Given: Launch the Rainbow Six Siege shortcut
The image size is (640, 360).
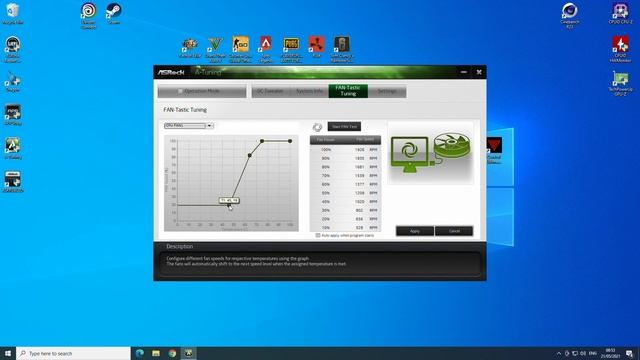Looking at the screenshot, I should tap(342, 49).
